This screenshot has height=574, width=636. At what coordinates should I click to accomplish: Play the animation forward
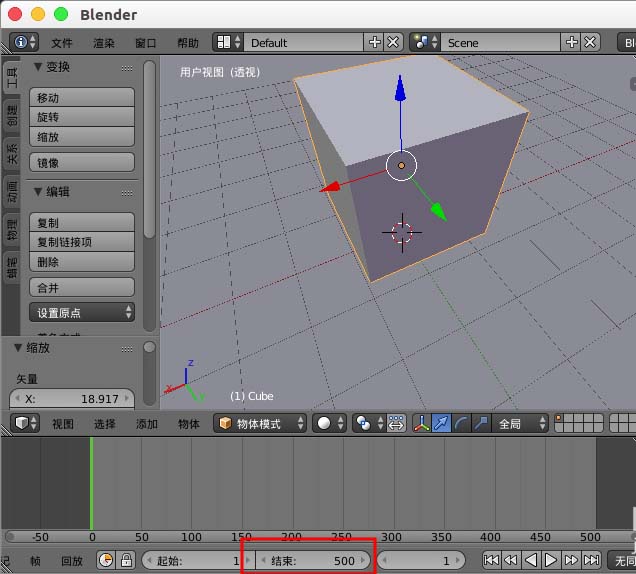coord(550,560)
